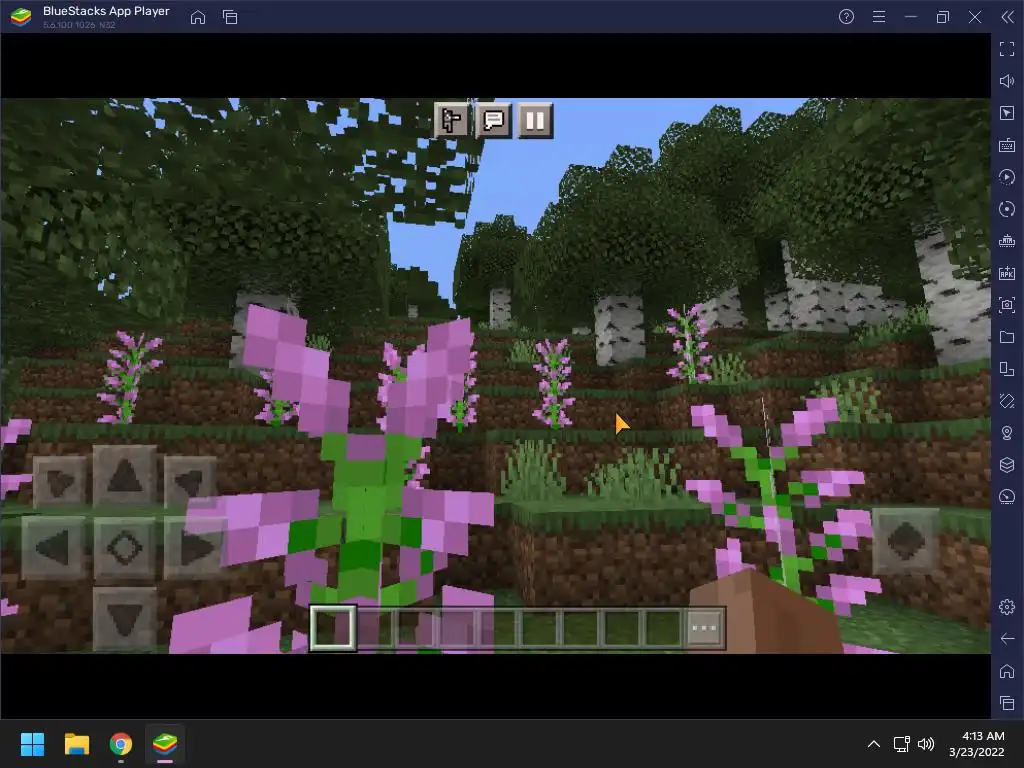Install APK from sidebar
Image resolution: width=1024 pixels, height=768 pixels.
pyautogui.click(x=1007, y=273)
